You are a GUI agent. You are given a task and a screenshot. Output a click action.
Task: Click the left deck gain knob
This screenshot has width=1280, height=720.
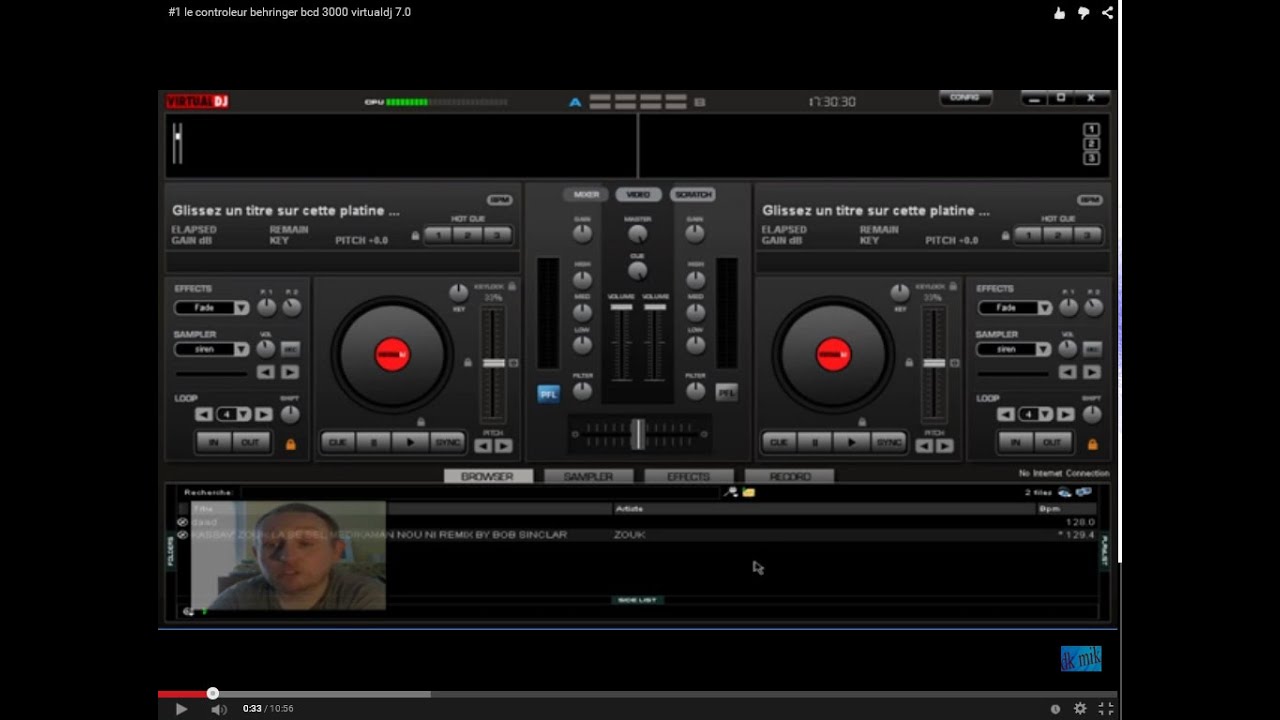pyautogui.click(x=582, y=234)
